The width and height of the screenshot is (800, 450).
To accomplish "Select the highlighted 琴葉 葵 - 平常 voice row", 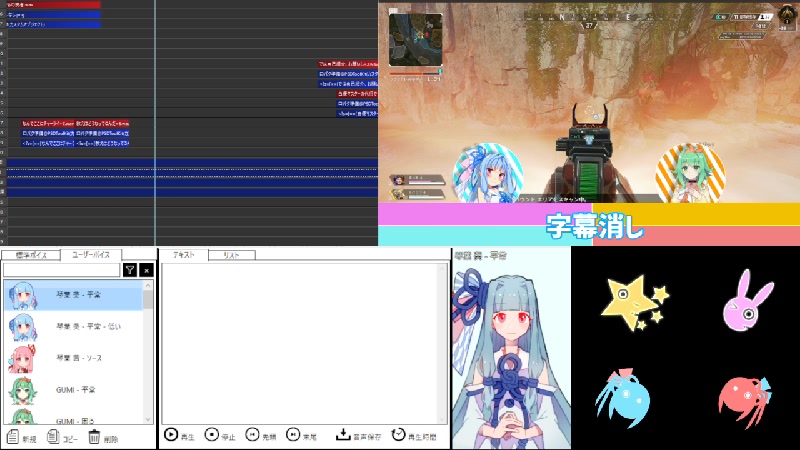I will coord(73,295).
